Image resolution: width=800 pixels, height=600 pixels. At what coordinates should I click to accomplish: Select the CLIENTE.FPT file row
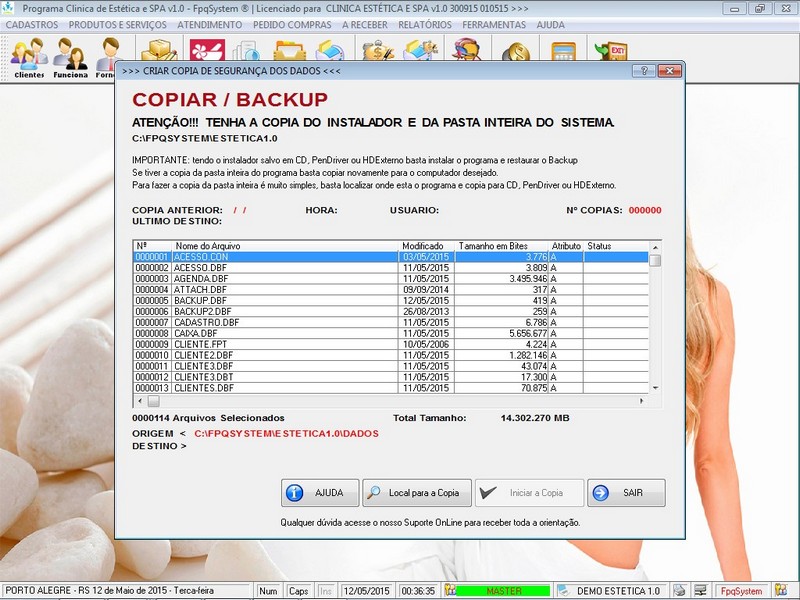[x=391, y=344]
